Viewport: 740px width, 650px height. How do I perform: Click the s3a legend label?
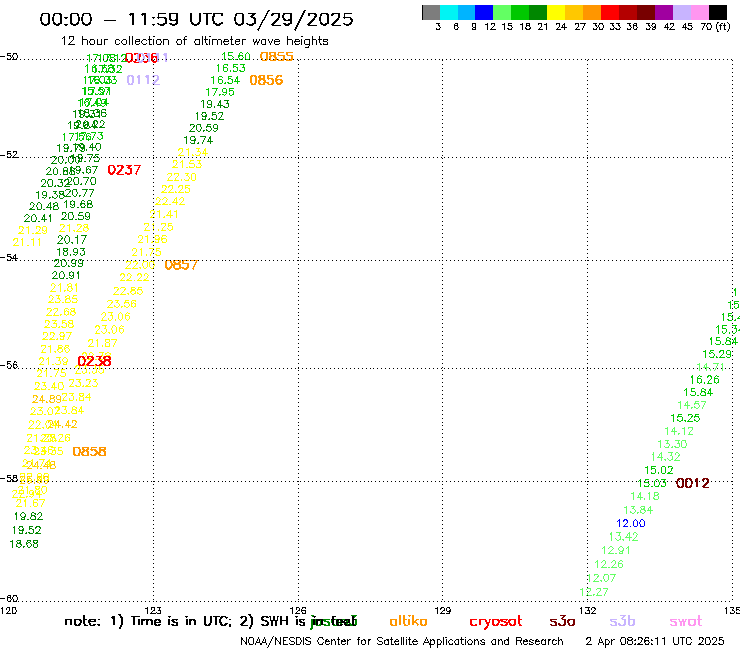click(x=562, y=622)
